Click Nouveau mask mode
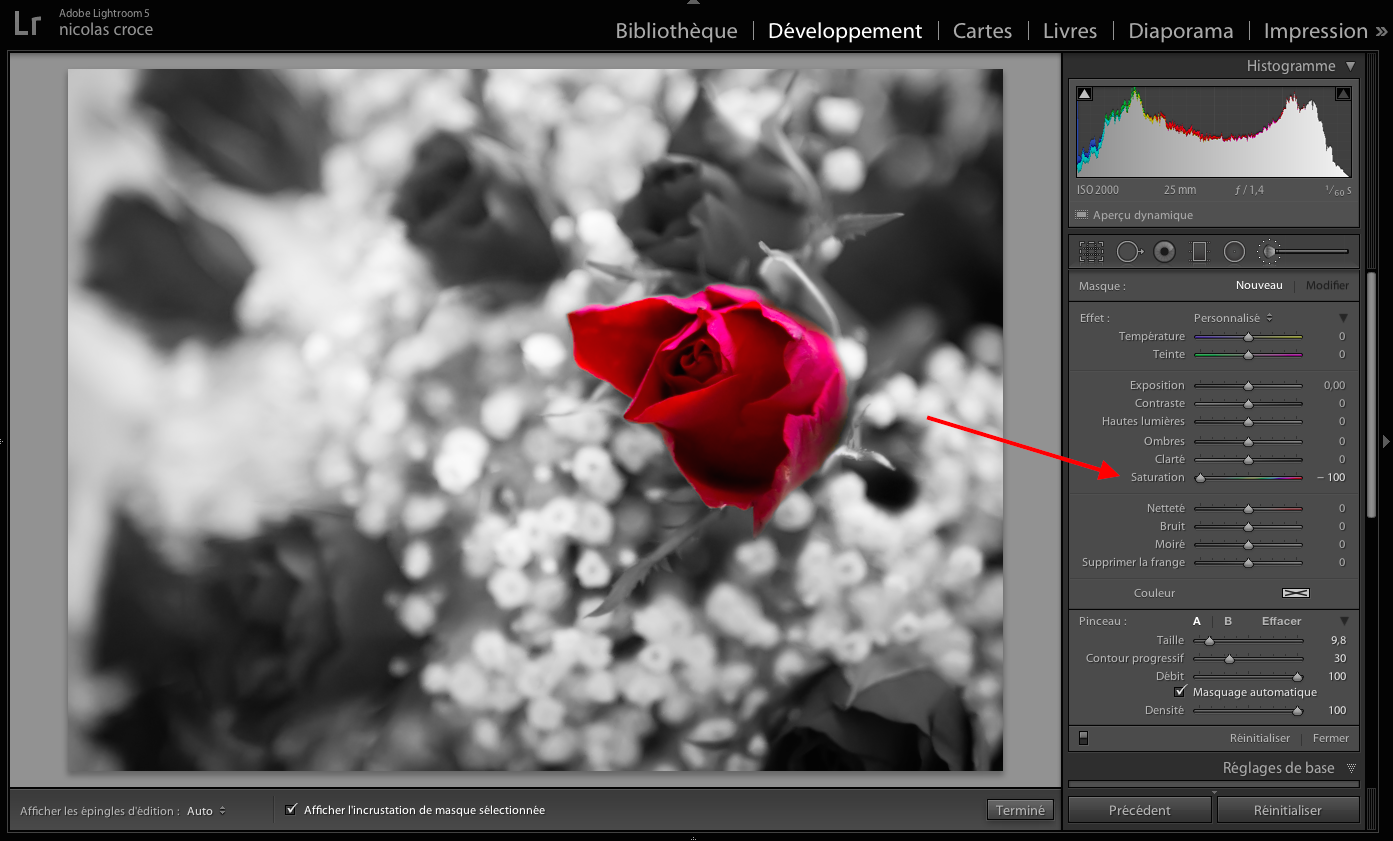This screenshot has width=1393, height=841. 1259,285
